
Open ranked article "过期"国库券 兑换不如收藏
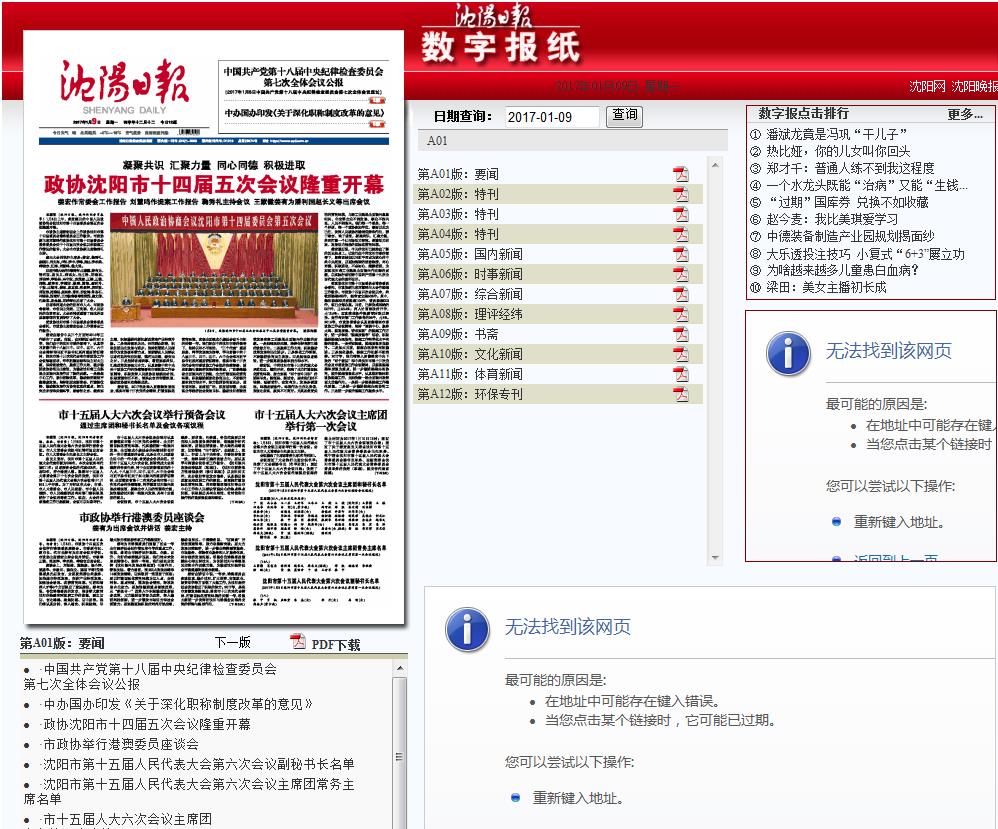click(x=847, y=202)
